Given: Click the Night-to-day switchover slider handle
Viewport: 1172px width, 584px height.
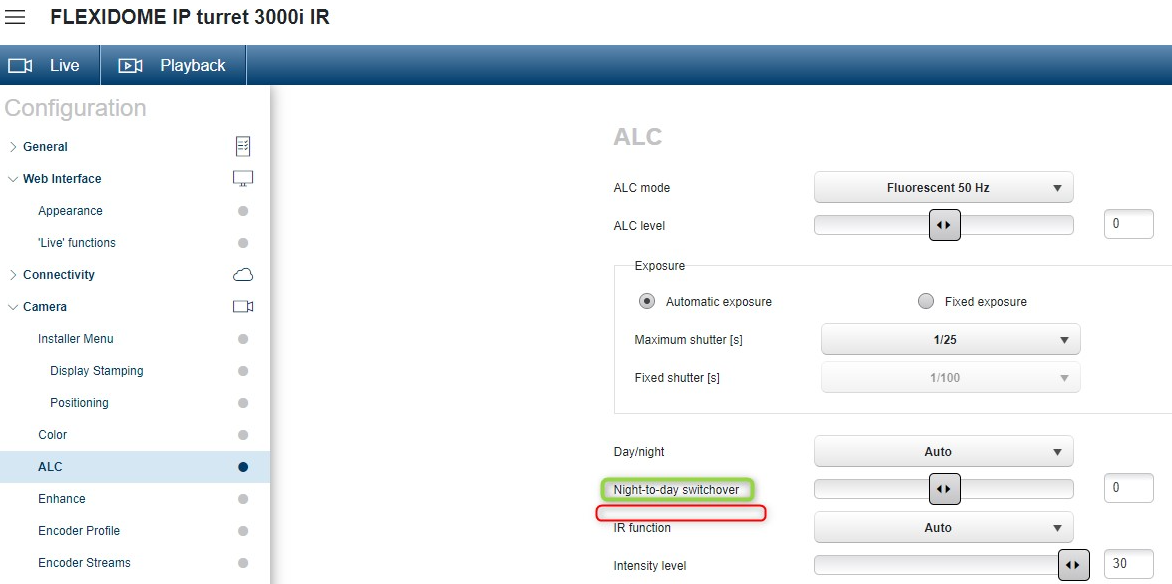Looking at the screenshot, I should pos(944,489).
